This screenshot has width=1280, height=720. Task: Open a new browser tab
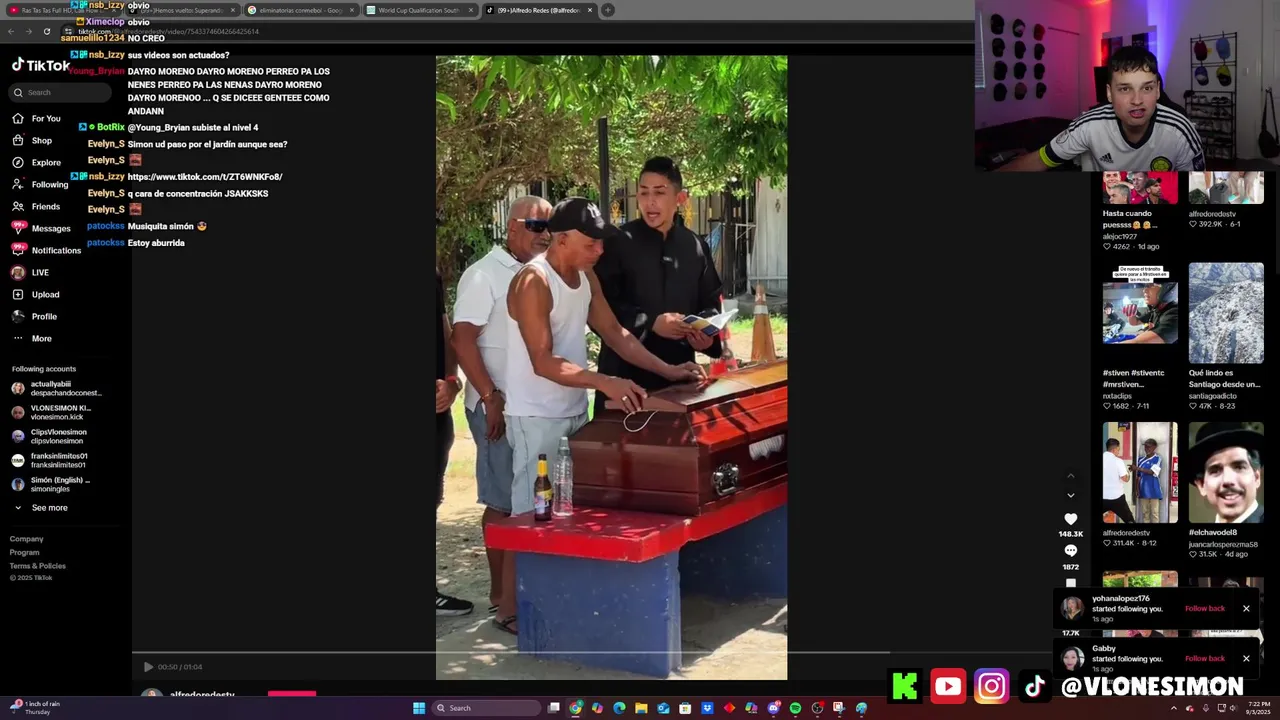[x=607, y=10]
